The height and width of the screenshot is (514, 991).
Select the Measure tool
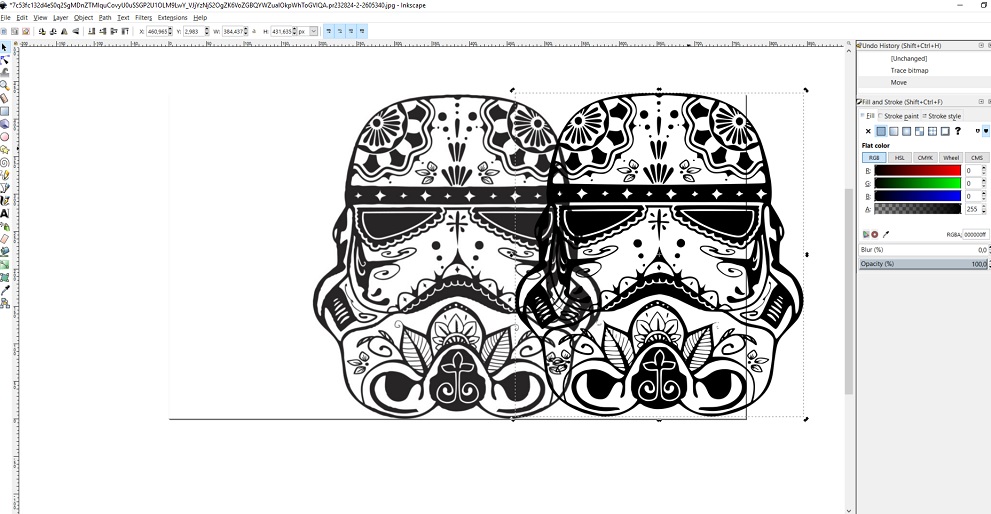pyautogui.click(x=5, y=98)
